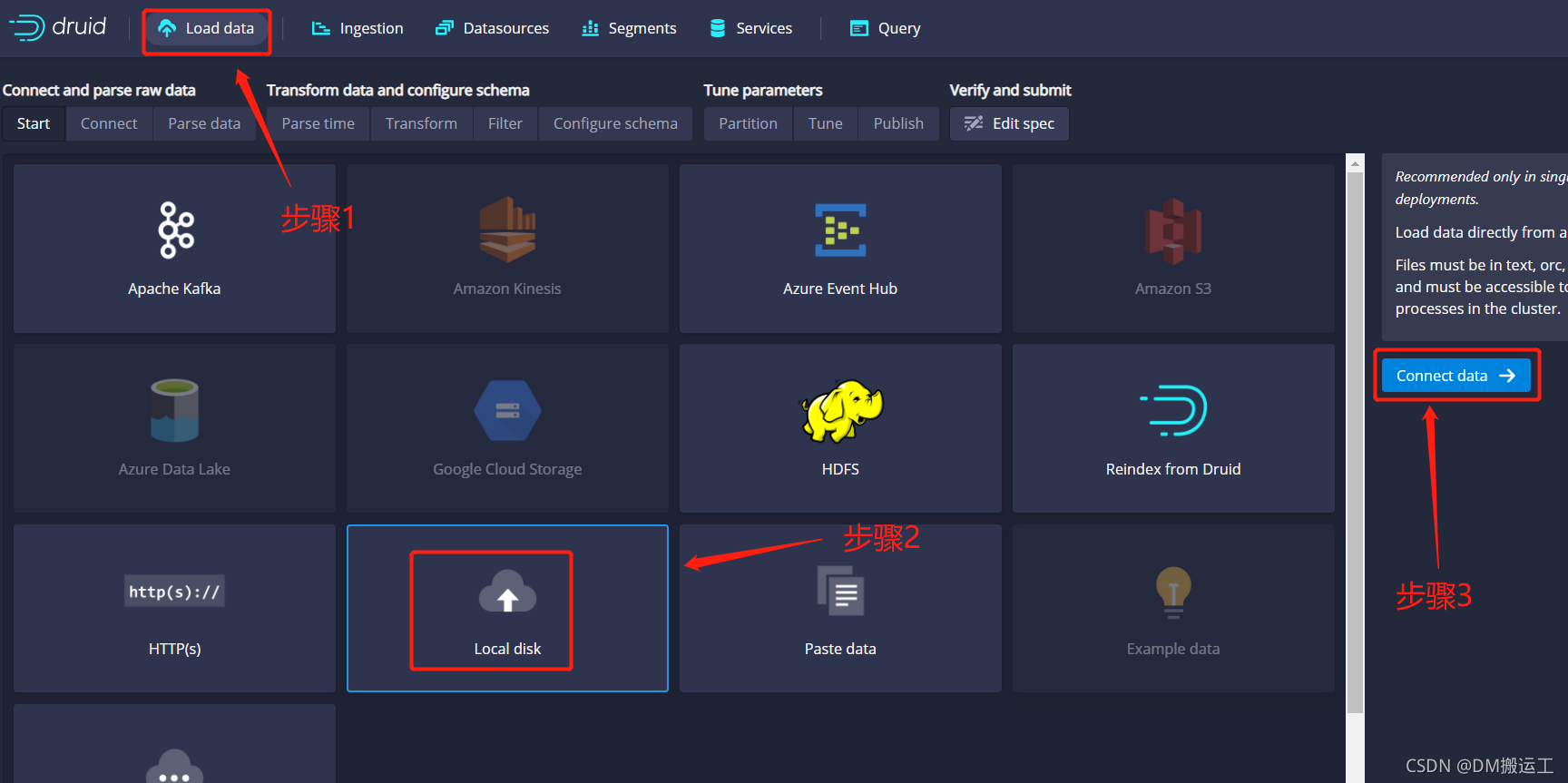Select the Partition step tab

(749, 123)
